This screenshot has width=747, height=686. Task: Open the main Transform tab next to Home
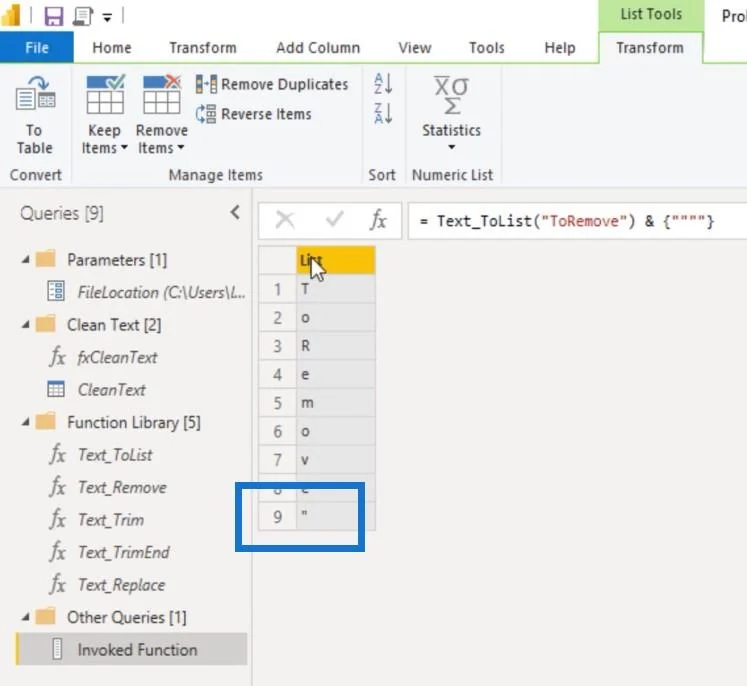point(203,48)
